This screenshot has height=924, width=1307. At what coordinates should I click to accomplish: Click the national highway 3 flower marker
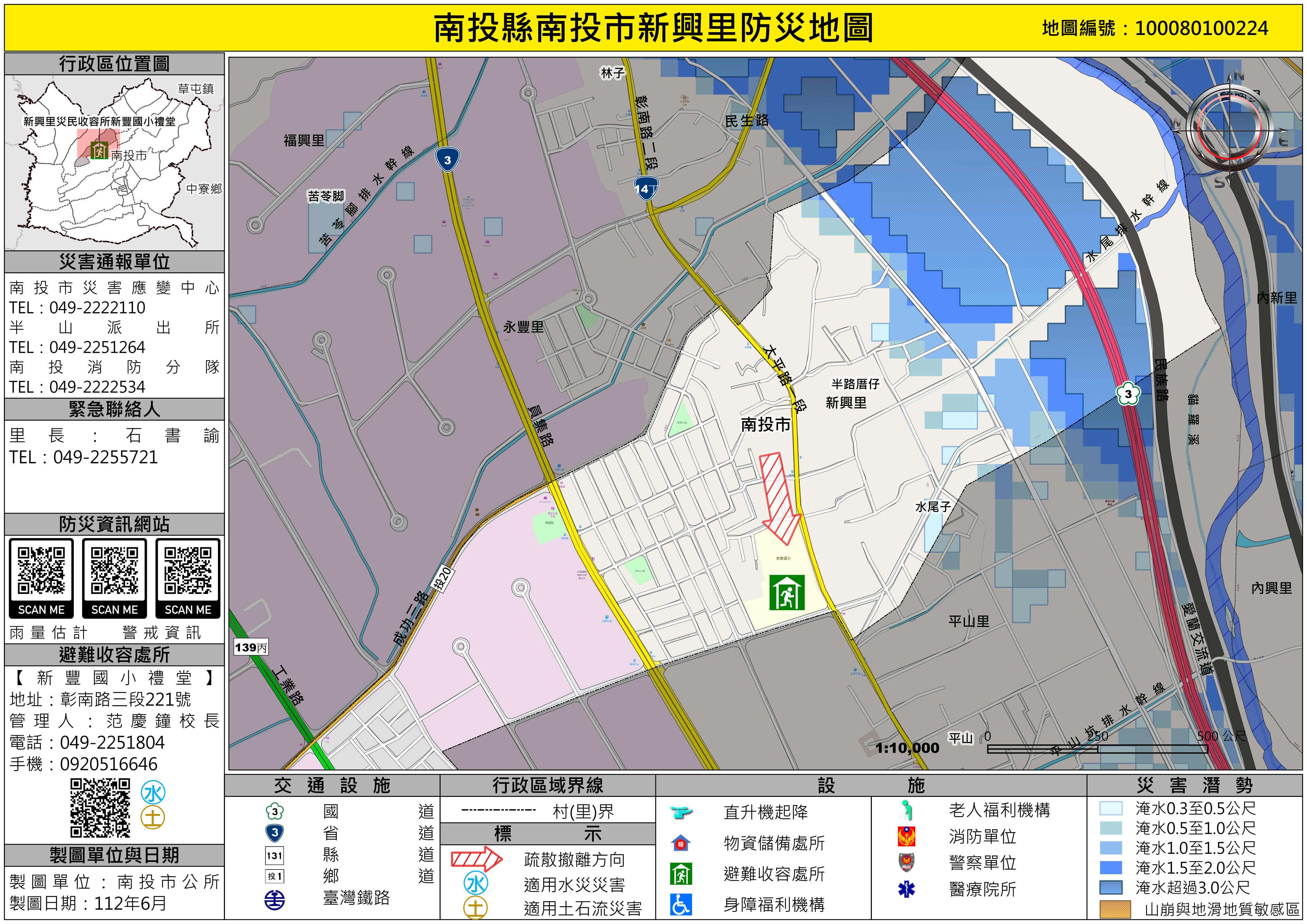[x=1128, y=393]
